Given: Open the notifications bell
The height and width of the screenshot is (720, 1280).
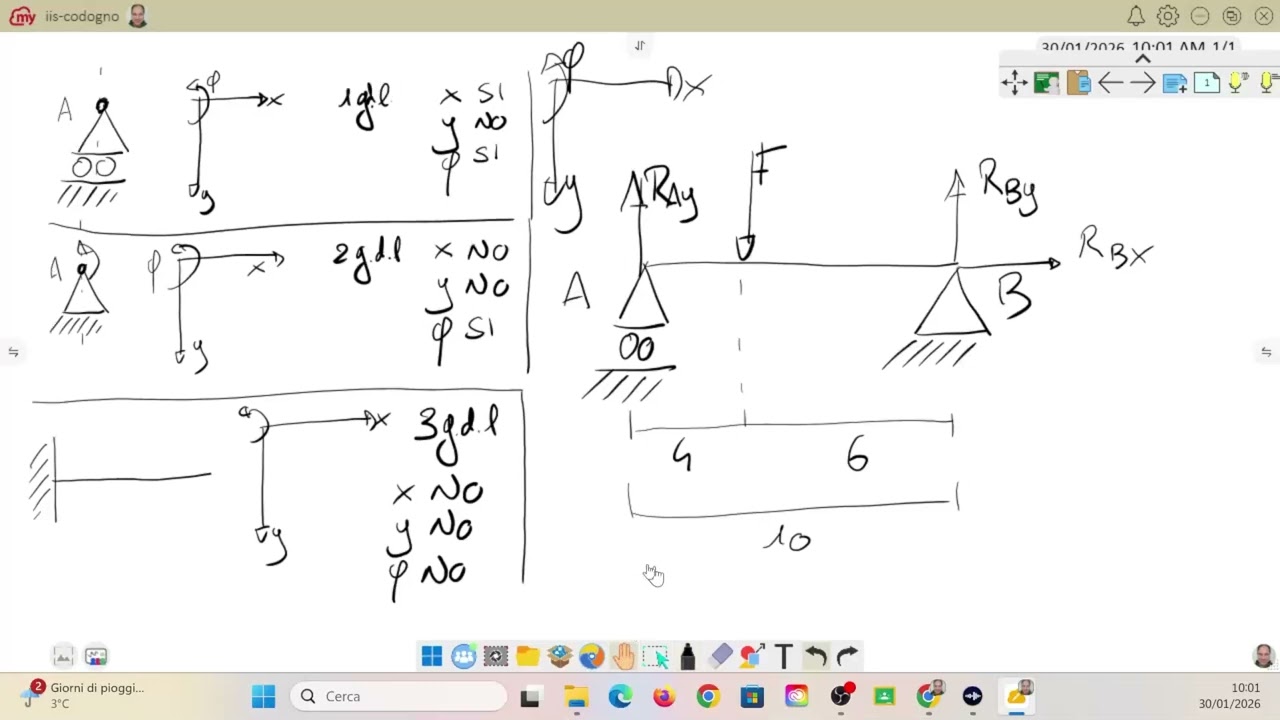Looking at the screenshot, I should click(1136, 16).
